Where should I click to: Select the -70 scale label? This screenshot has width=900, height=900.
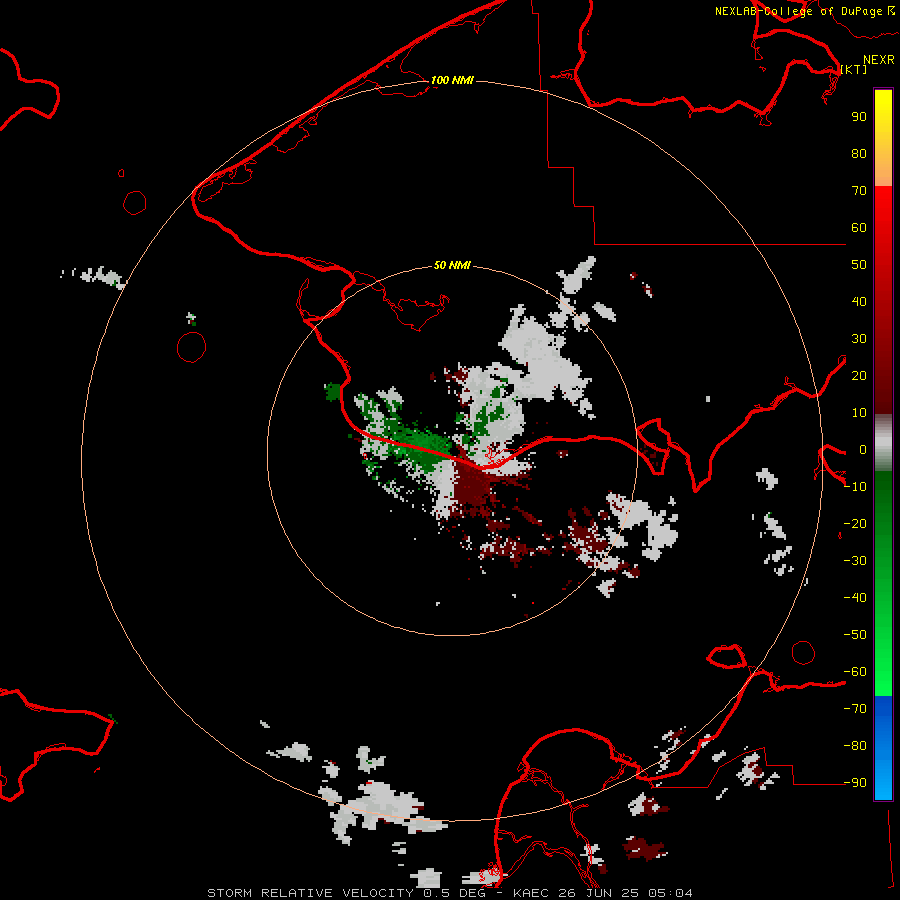coord(855,709)
